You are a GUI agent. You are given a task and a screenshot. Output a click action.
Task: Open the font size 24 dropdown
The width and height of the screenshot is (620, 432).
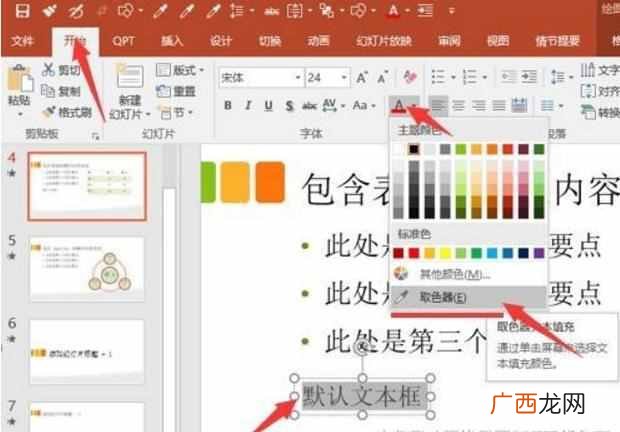(344, 77)
